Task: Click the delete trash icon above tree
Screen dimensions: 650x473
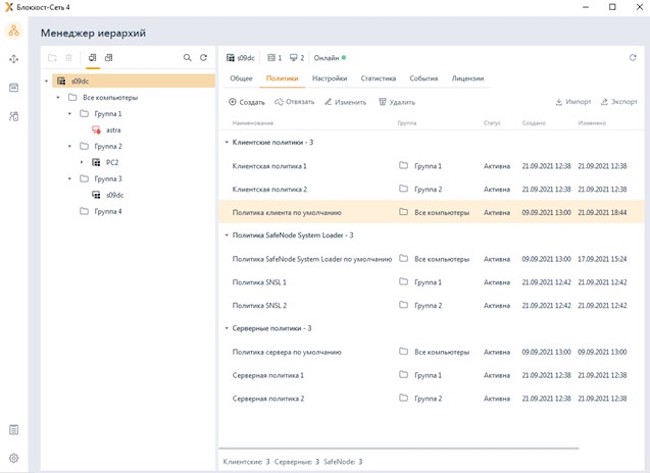Action: [68, 58]
